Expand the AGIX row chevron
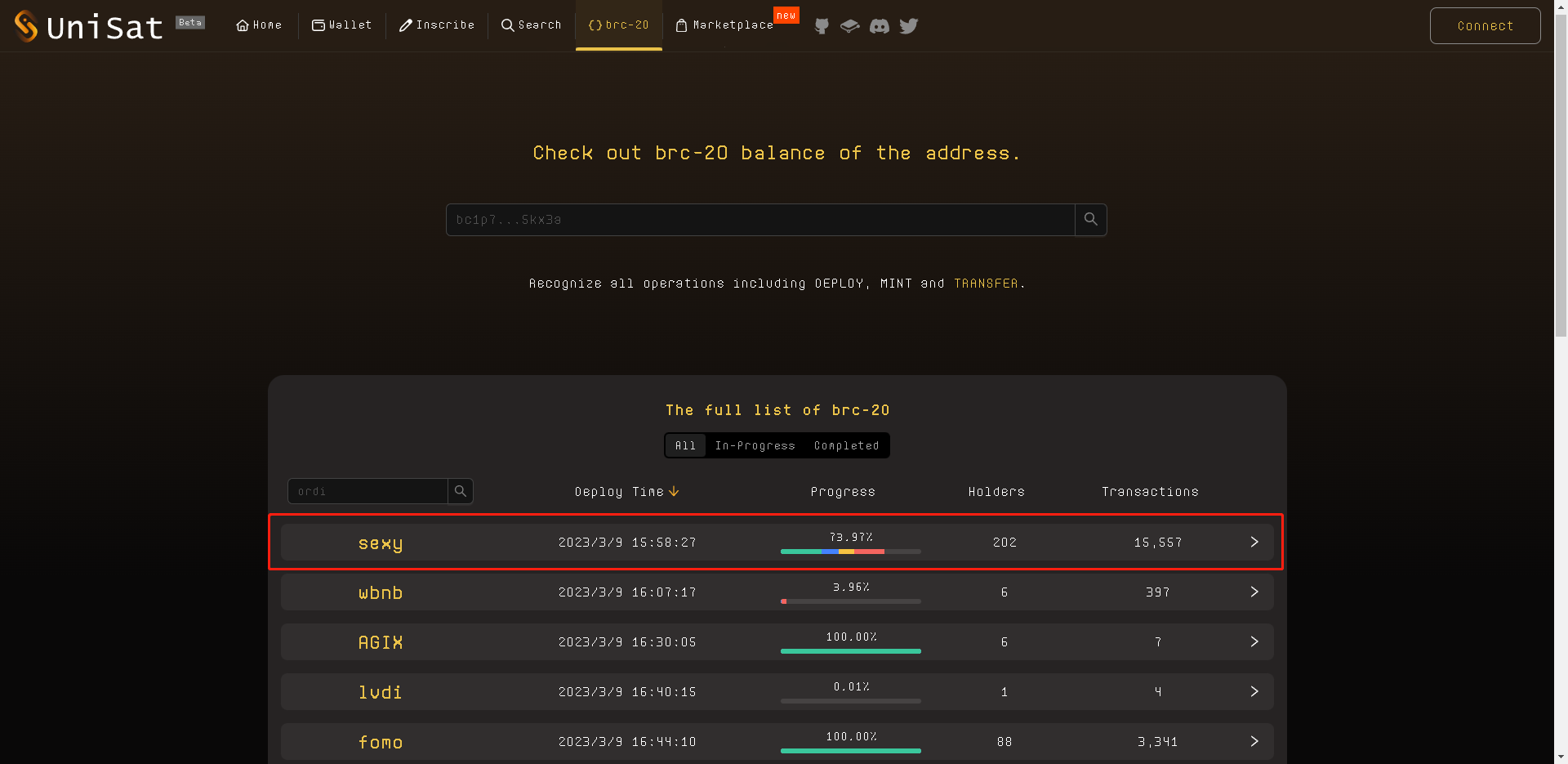Image resolution: width=1568 pixels, height=764 pixels. [x=1254, y=641]
